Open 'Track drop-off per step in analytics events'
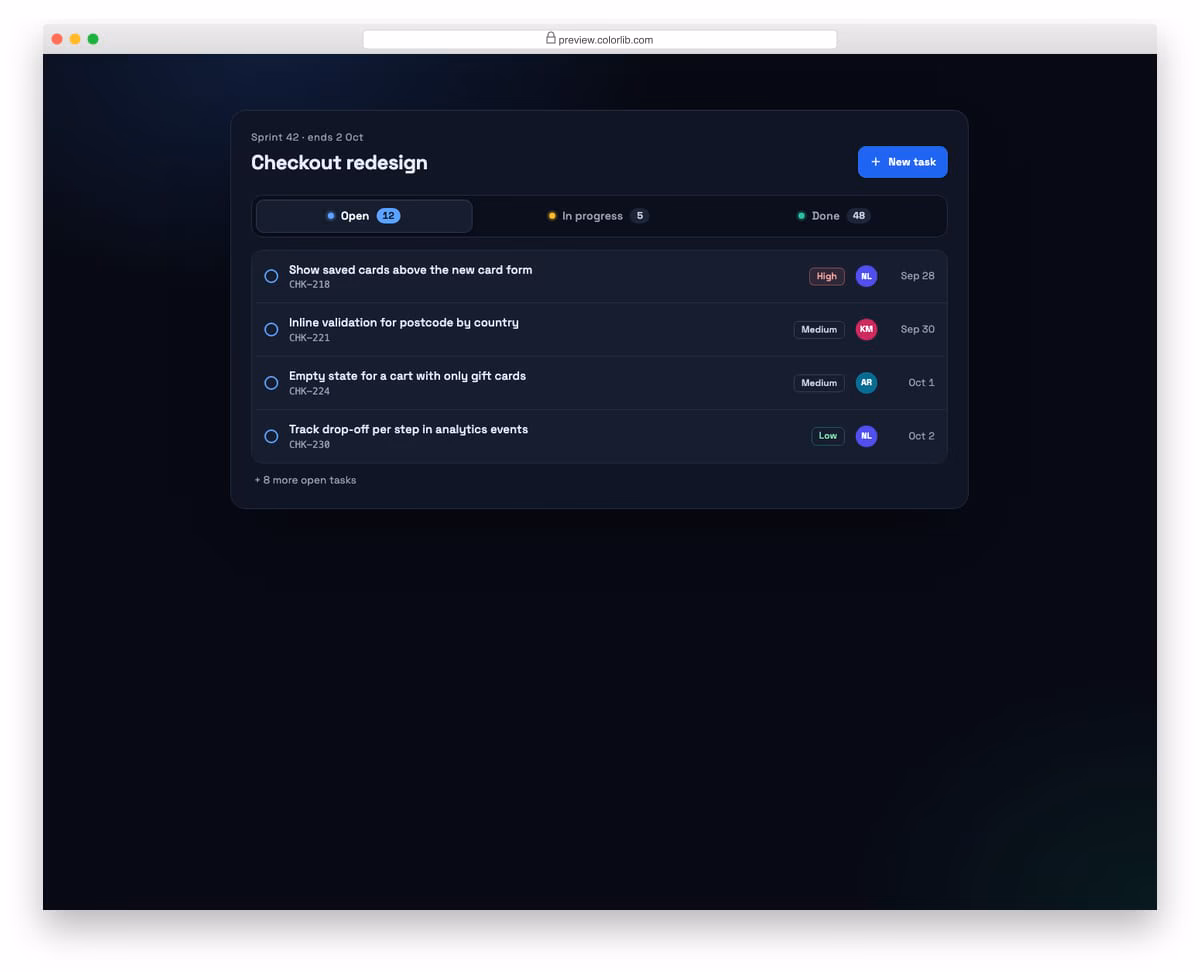 tap(408, 429)
